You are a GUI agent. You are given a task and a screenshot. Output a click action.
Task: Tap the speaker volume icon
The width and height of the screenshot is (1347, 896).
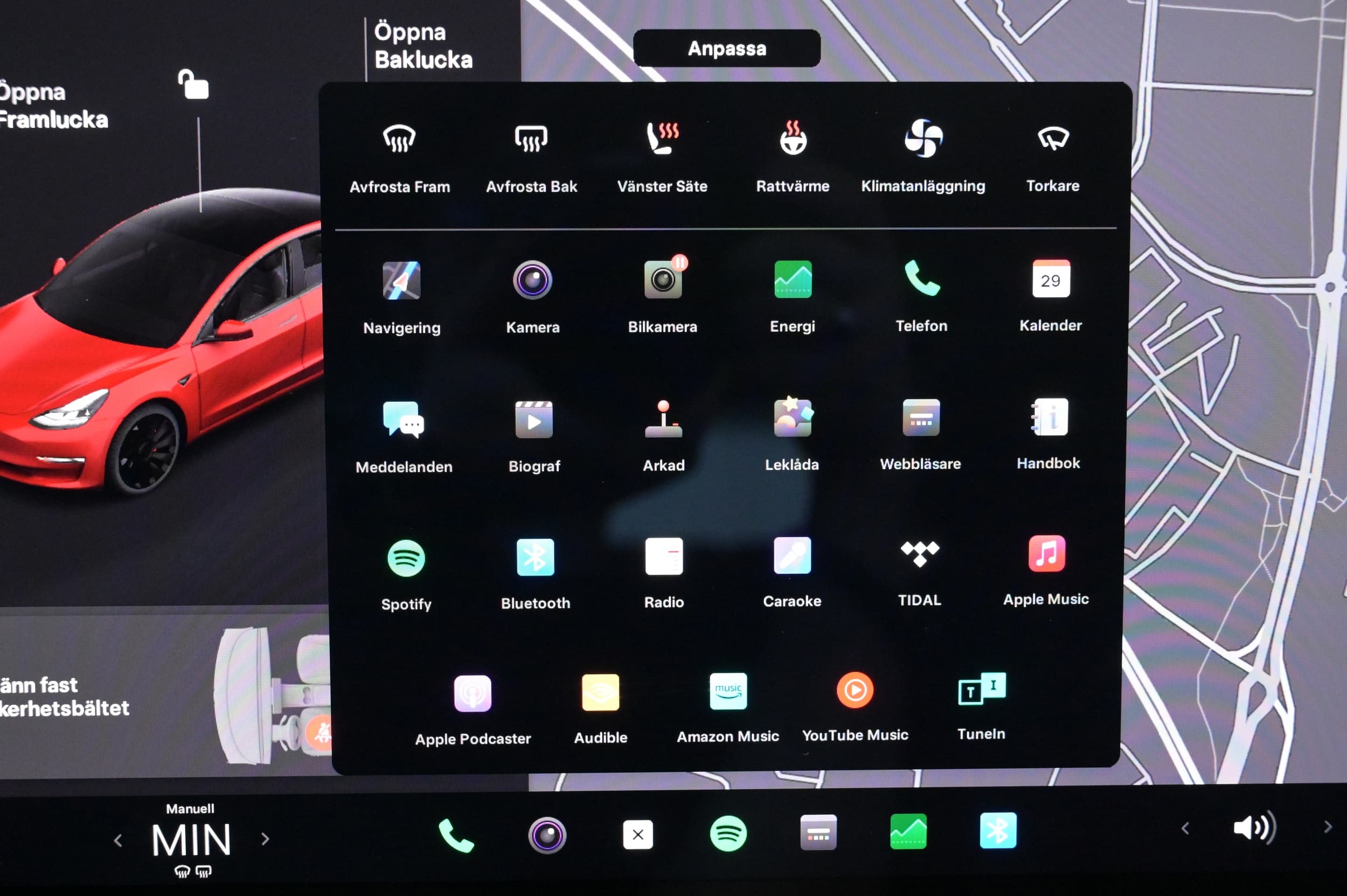coord(1254,828)
